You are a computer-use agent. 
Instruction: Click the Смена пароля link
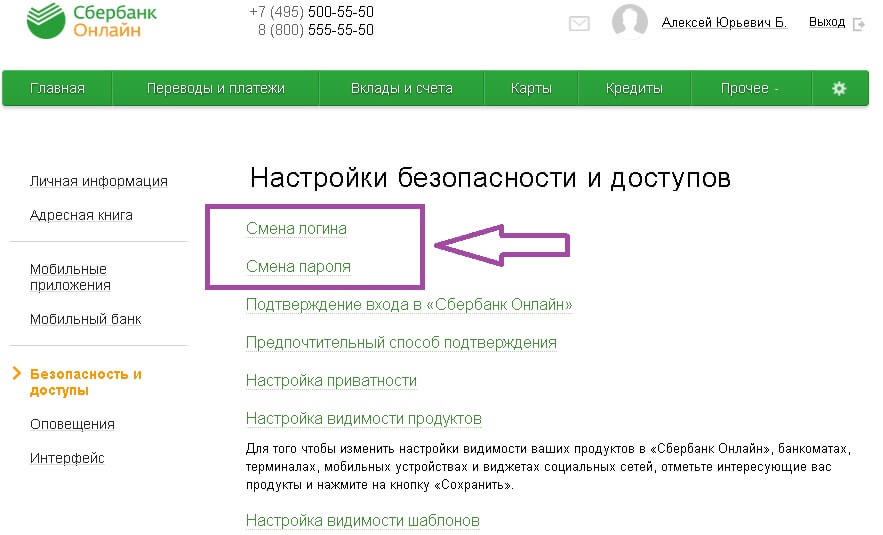pyautogui.click(x=298, y=266)
